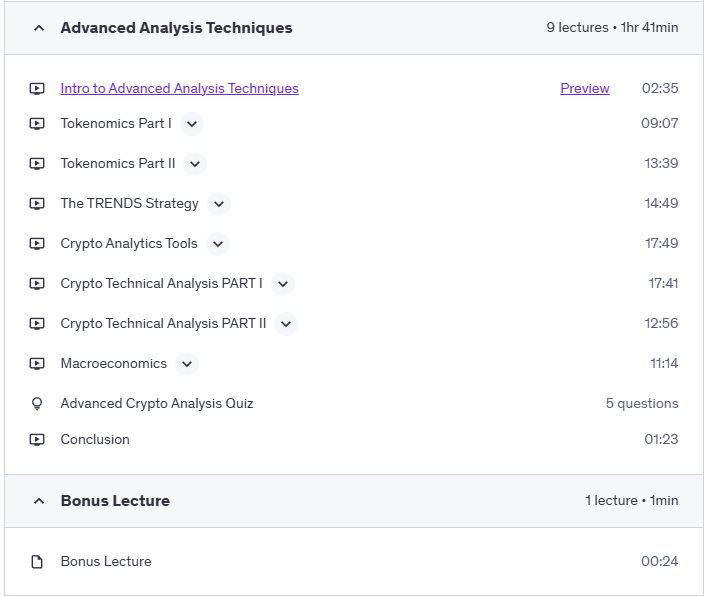
Task: Expand Tokenomics Part II details chevron
Action: tap(195, 164)
